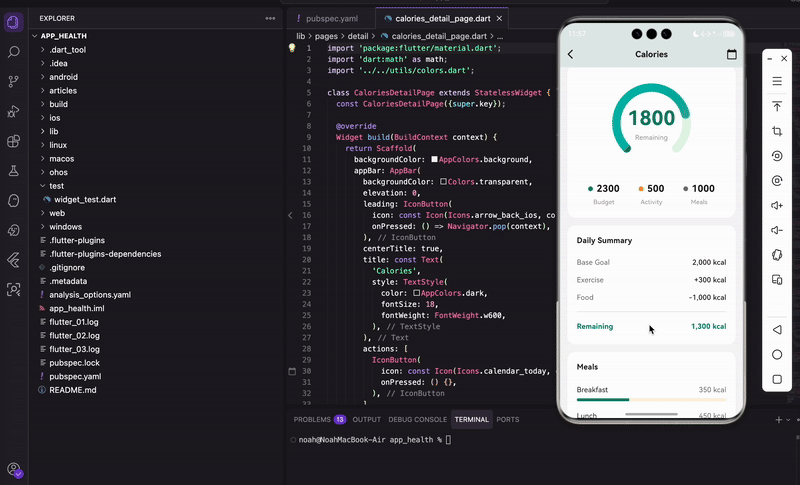Expand the lib folder
The image size is (800, 485).
point(43,132)
